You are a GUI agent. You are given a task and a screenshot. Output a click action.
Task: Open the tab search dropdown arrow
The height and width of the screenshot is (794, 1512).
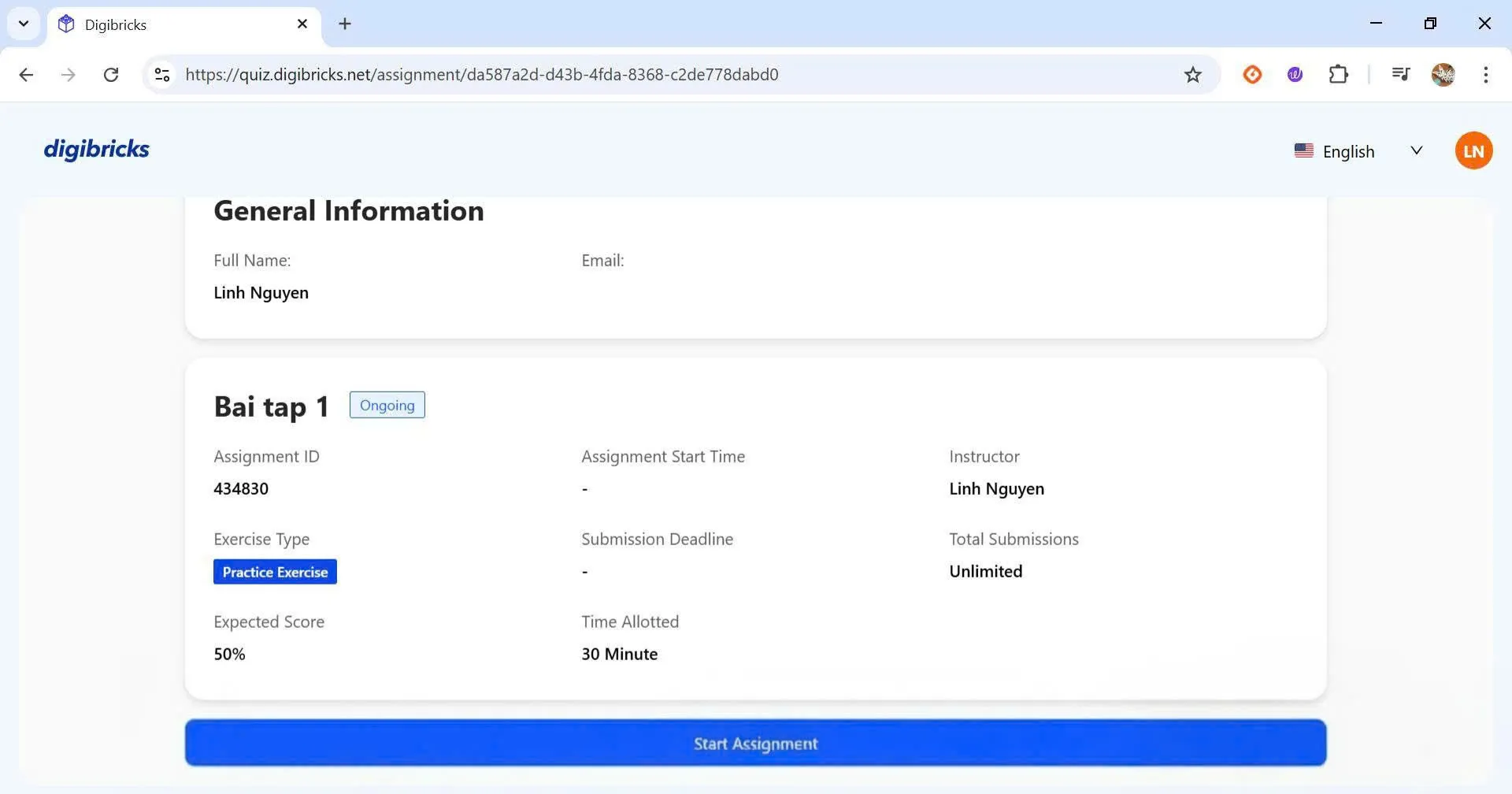(24, 24)
